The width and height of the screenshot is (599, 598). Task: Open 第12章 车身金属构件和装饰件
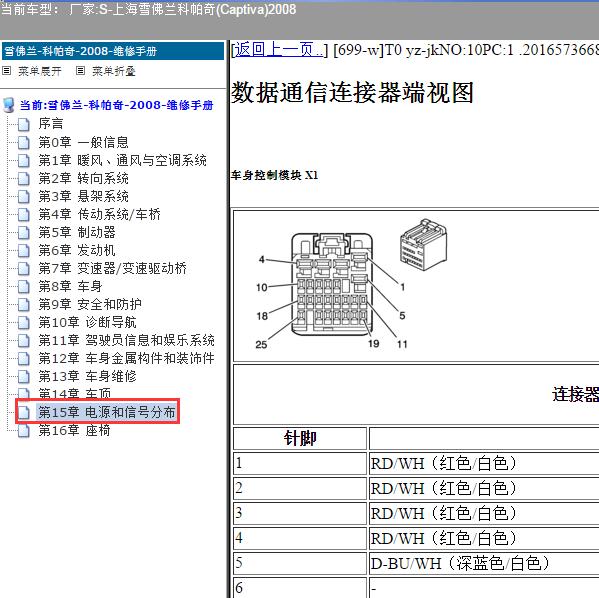(x=126, y=358)
